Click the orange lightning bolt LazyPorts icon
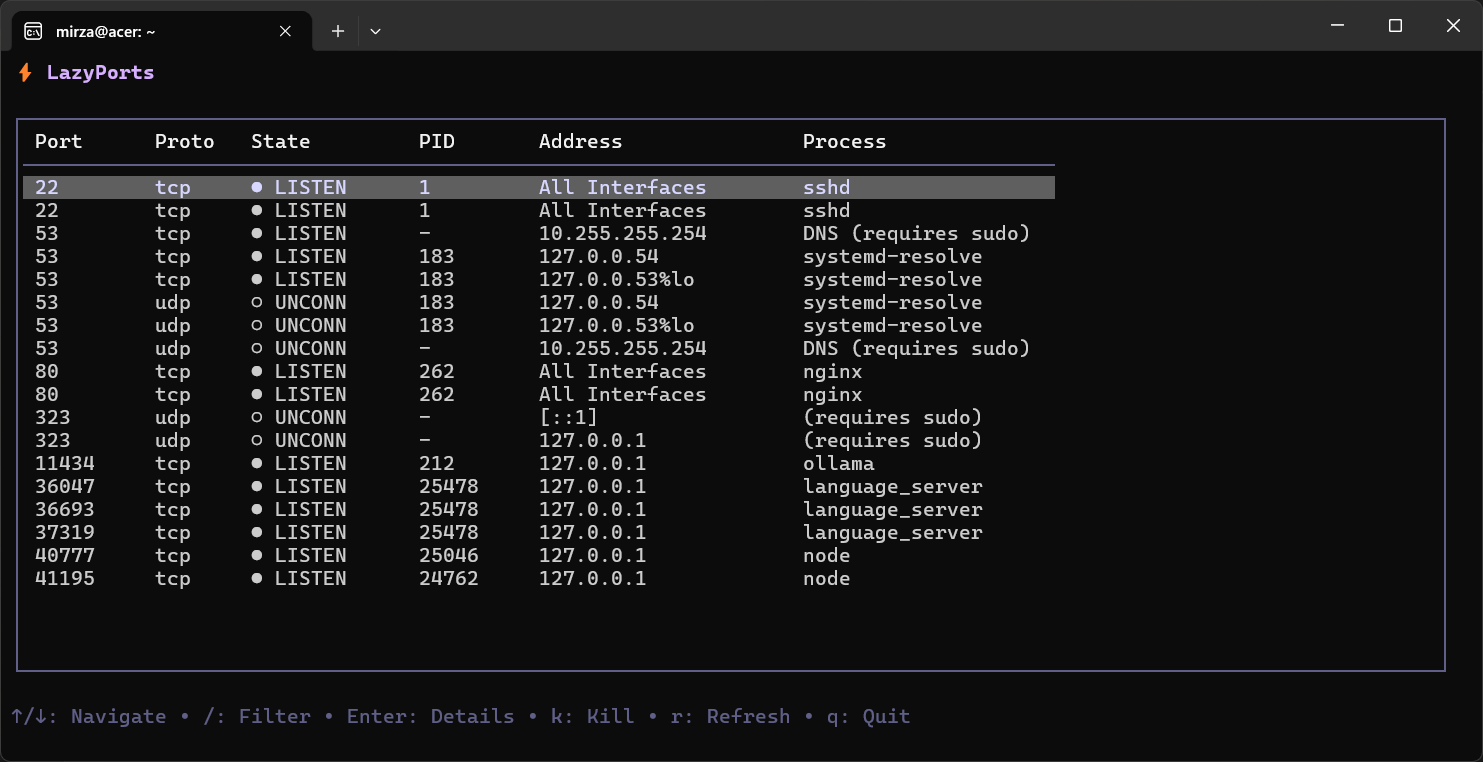The height and width of the screenshot is (762, 1483). click(26, 72)
